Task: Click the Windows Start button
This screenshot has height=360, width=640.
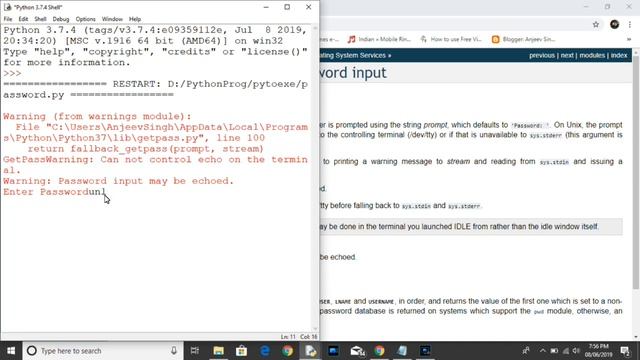Action: [x=11, y=351]
